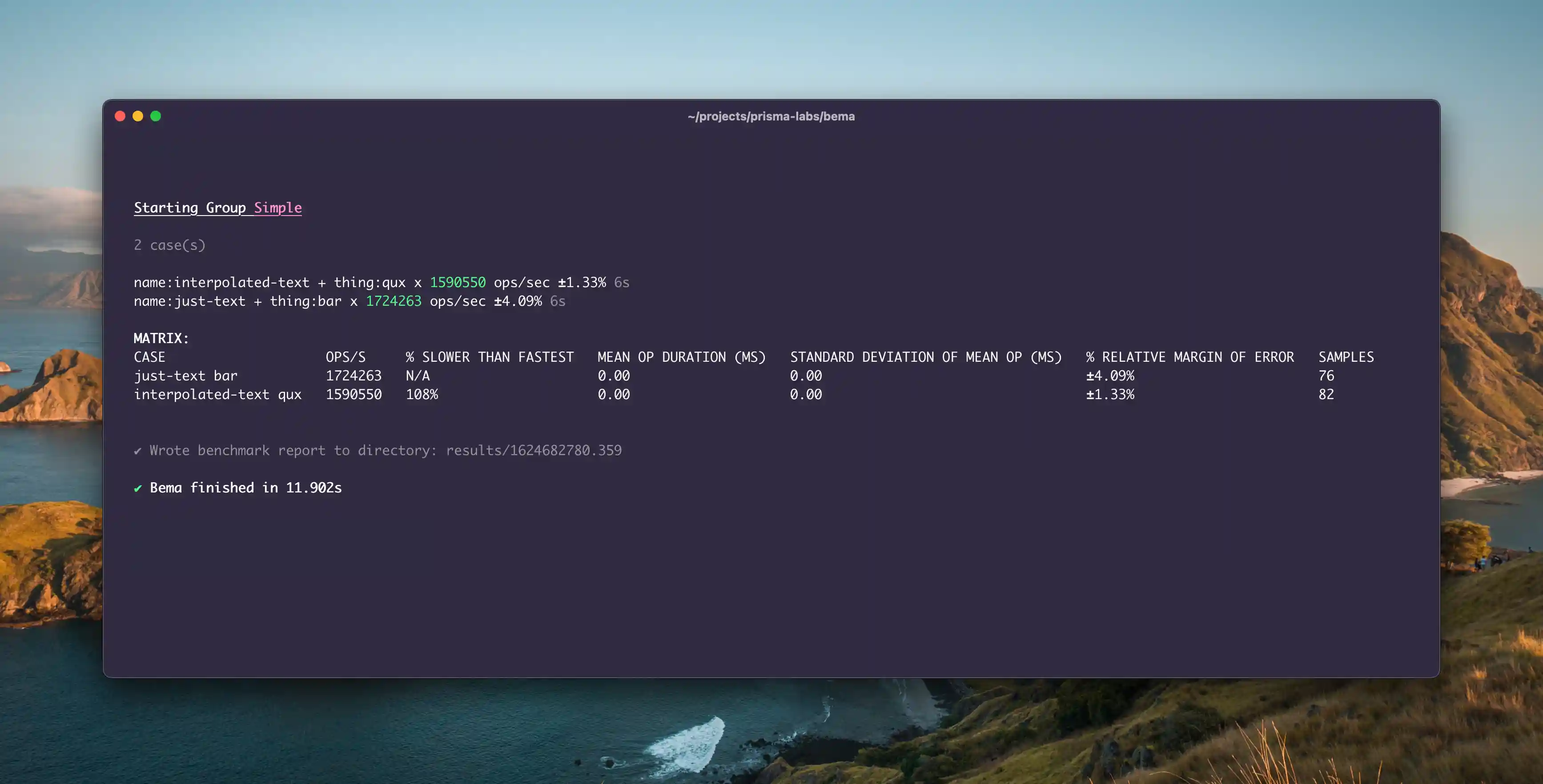Click the green fullscreen window button

point(156,116)
